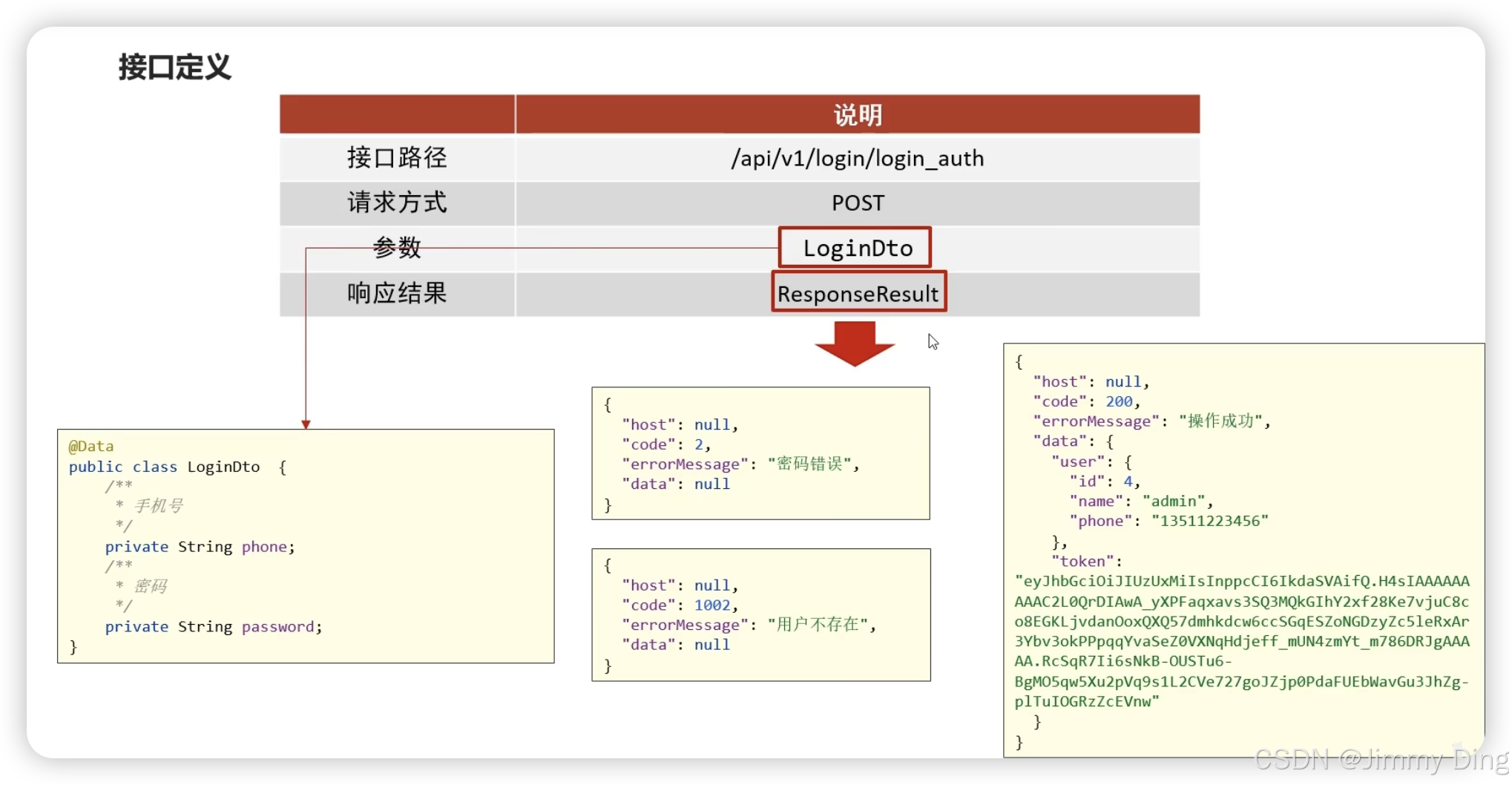
Task: Select the errorMessage 操作成功 line
Action: pos(1151,421)
